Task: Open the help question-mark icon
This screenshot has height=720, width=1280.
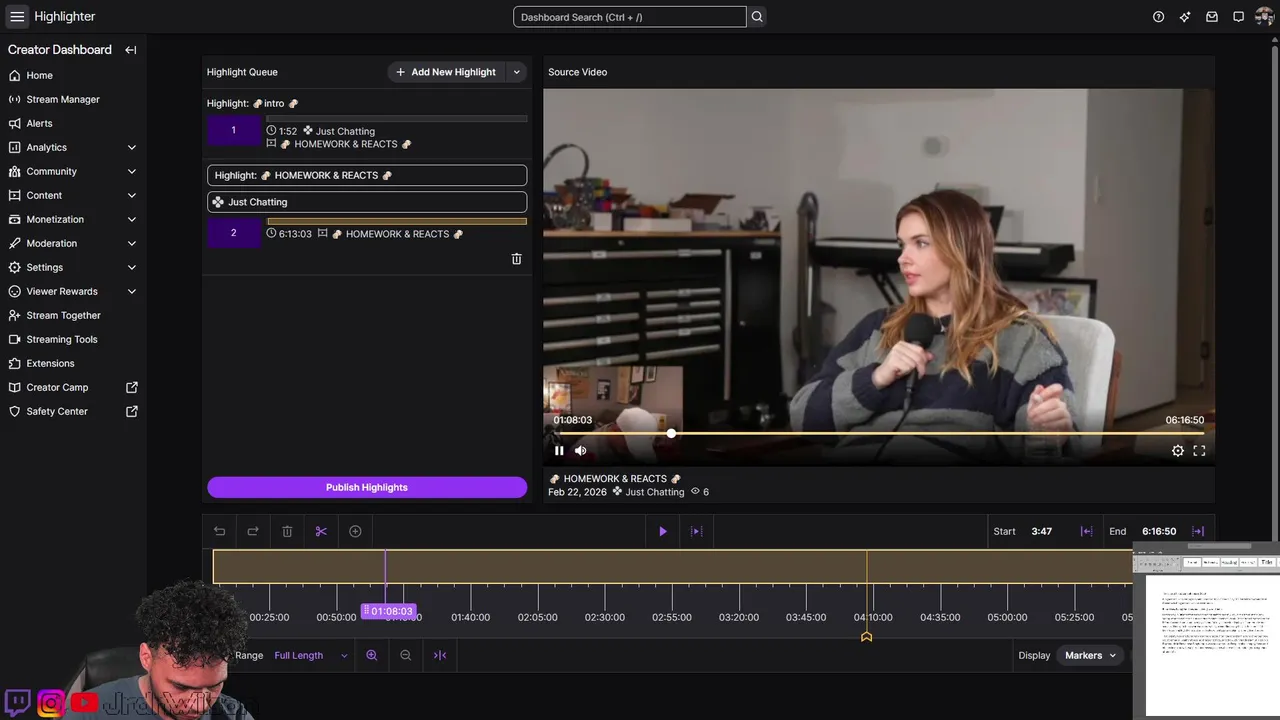Action: click(x=1158, y=17)
